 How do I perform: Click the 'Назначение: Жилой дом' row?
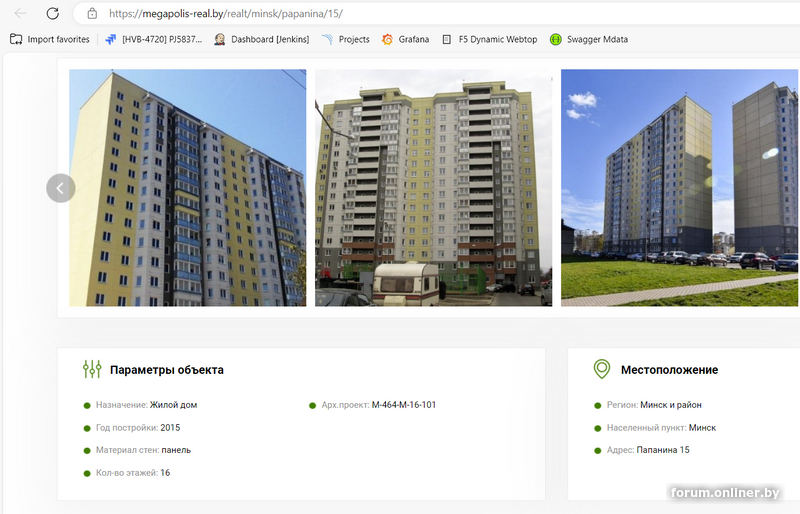141,405
